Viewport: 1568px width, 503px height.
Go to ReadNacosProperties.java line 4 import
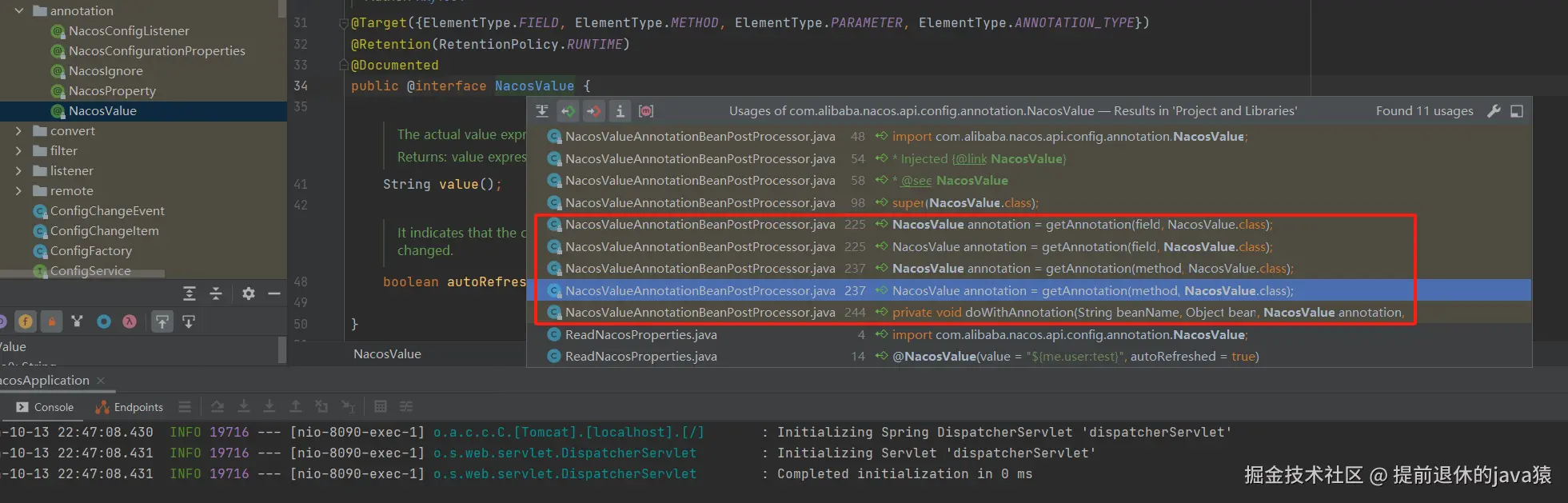(x=1029, y=335)
